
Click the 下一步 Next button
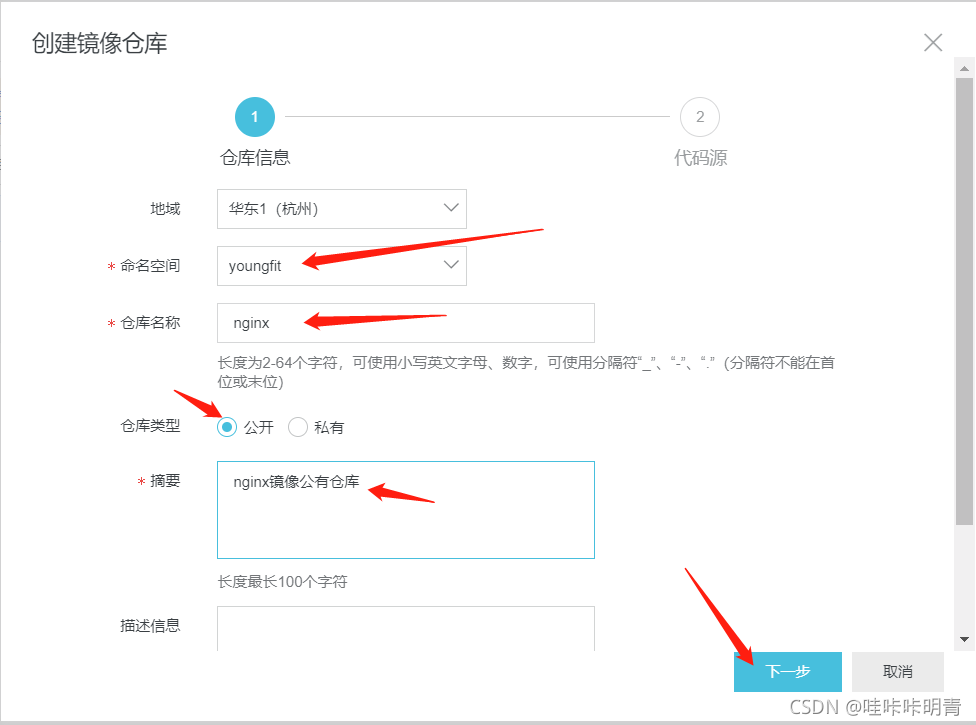788,672
